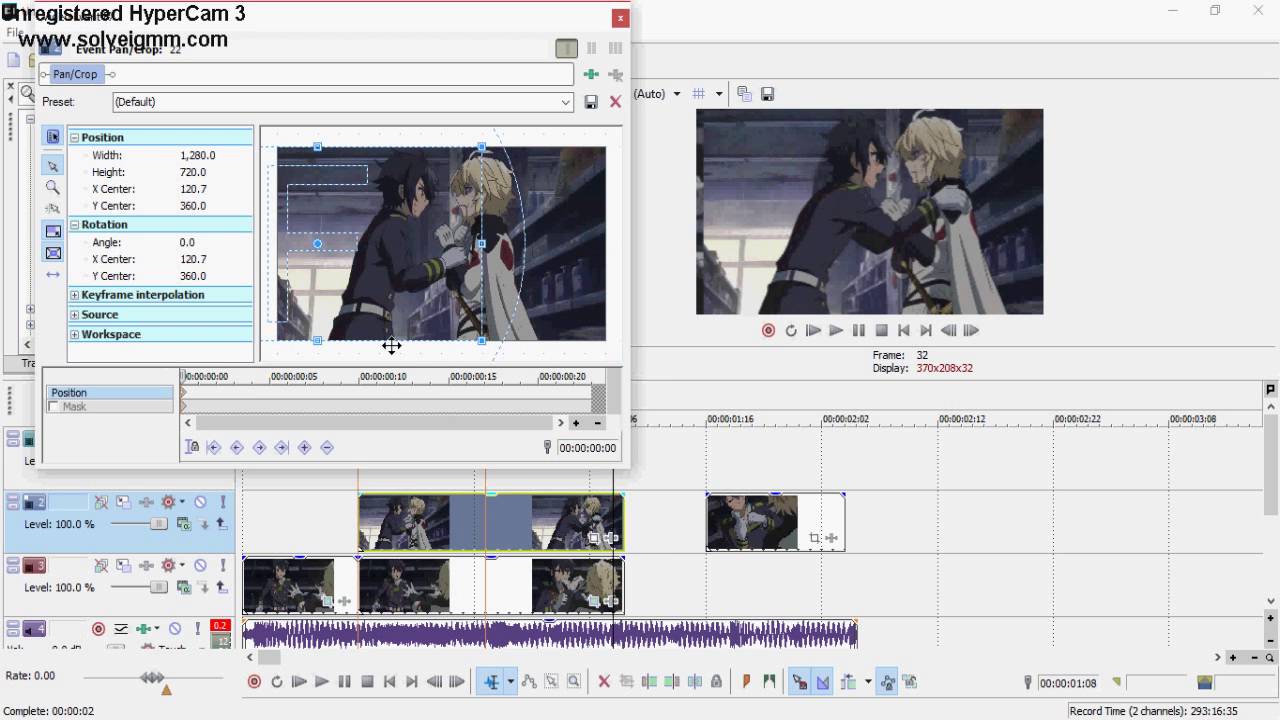Enable the Mask checkbox
Image resolution: width=1280 pixels, height=720 pixels.
[x=54, y=407]
